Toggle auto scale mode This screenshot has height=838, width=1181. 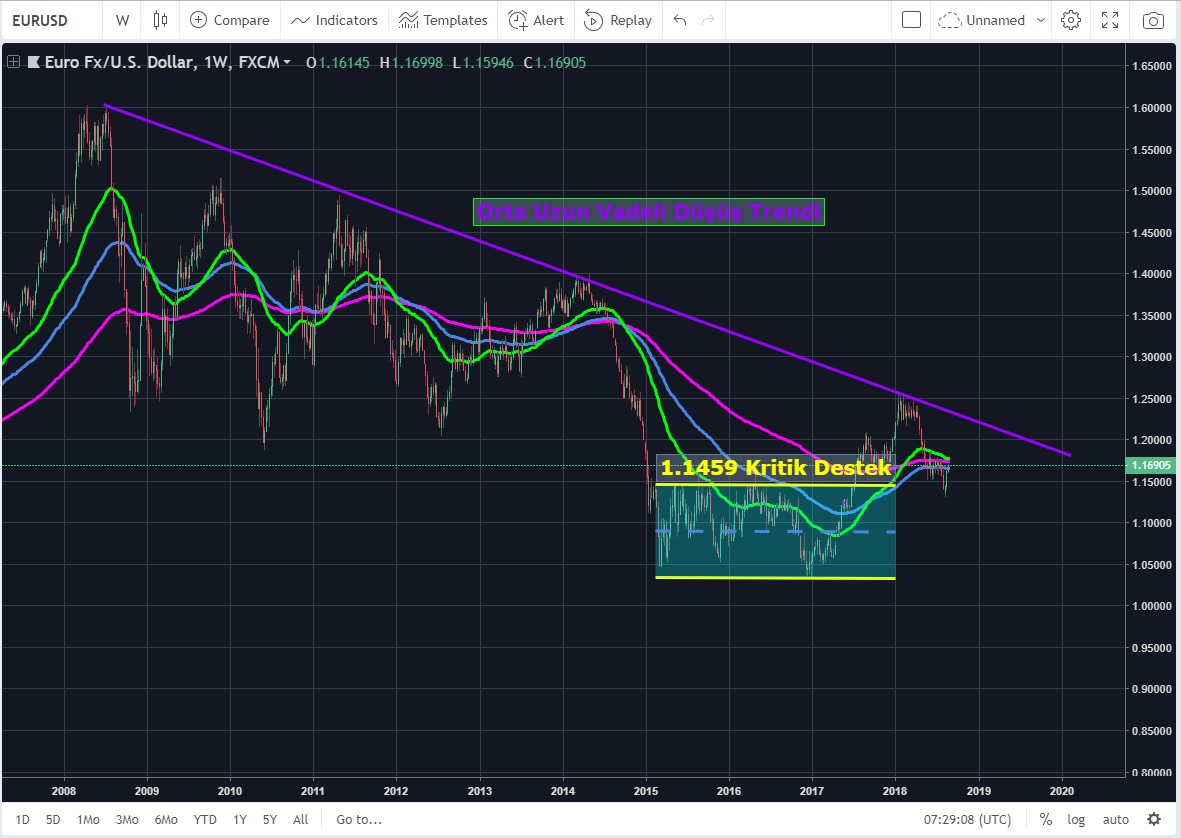(1115, 819)
